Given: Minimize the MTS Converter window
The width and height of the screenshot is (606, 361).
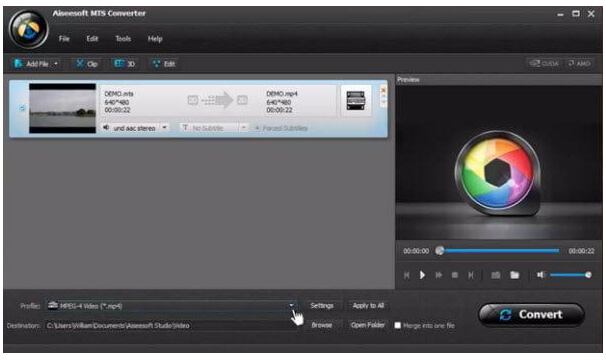Looking at the screenshot, I should (560, 14).
